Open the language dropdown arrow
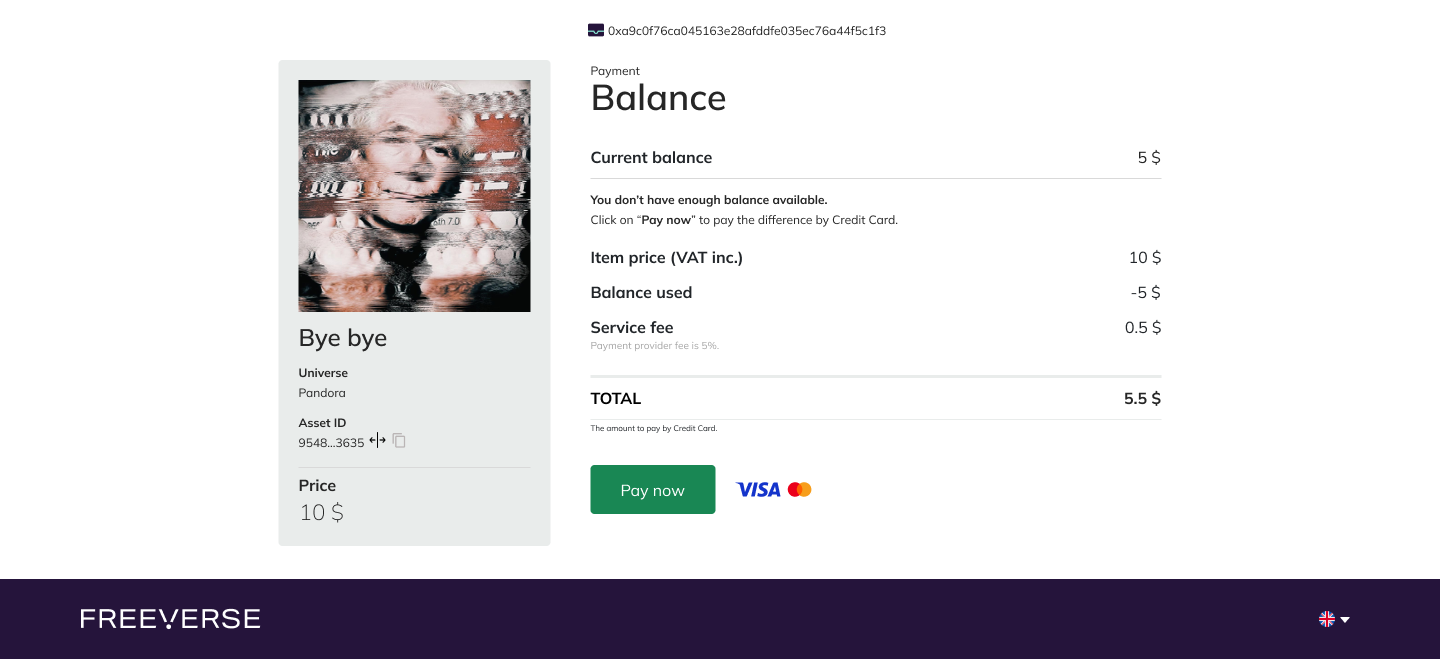The image size is (1440, 659). (x=1345, y=620)
